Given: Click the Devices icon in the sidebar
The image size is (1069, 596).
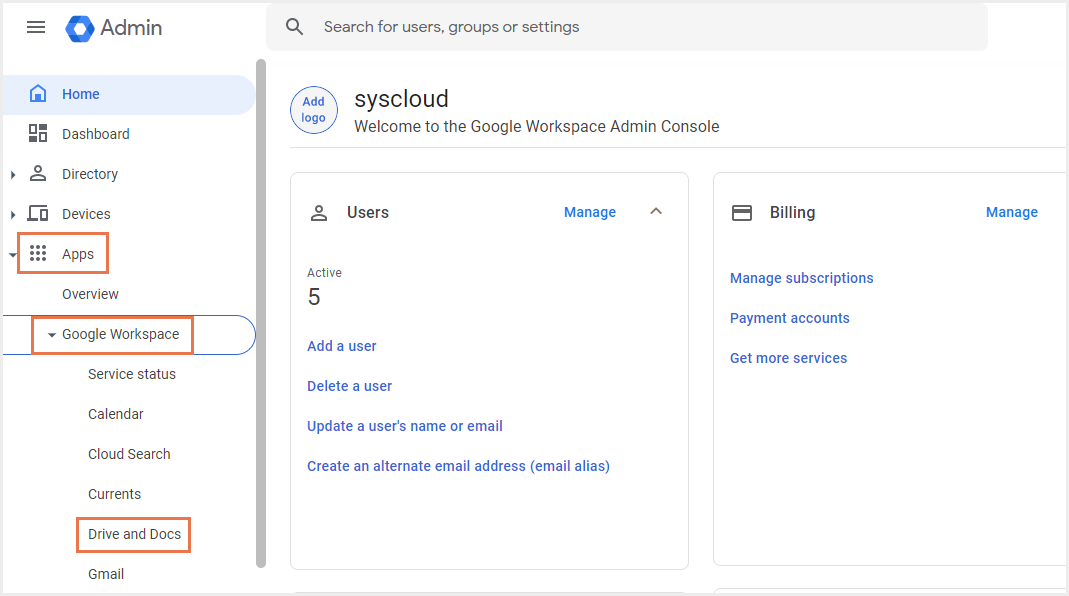Looking at the screenshot, I should point(37,213).
